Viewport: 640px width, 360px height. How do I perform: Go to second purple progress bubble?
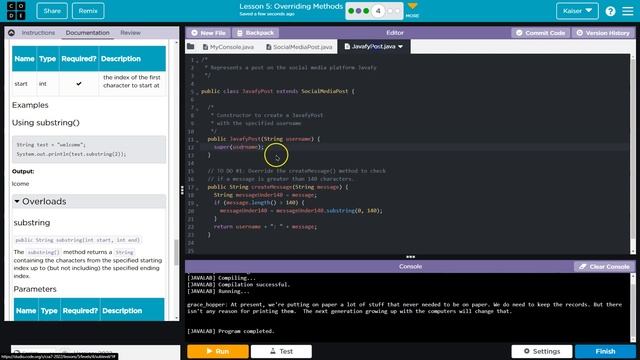point(358,11)
